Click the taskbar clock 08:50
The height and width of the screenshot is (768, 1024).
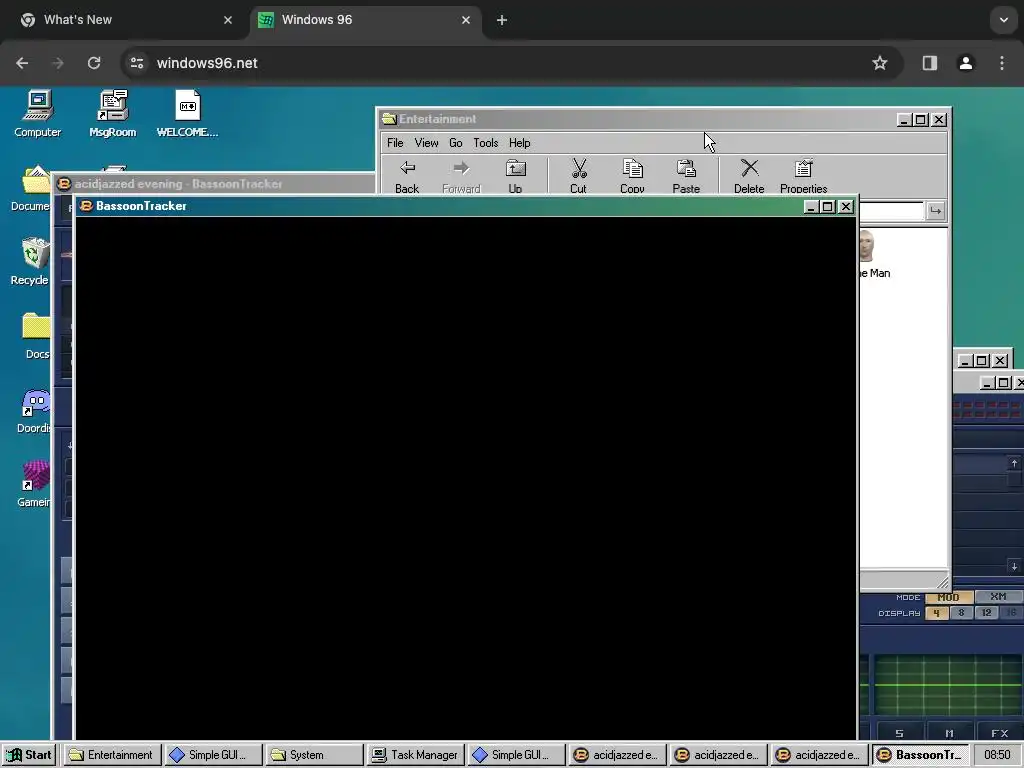[997, 755]
